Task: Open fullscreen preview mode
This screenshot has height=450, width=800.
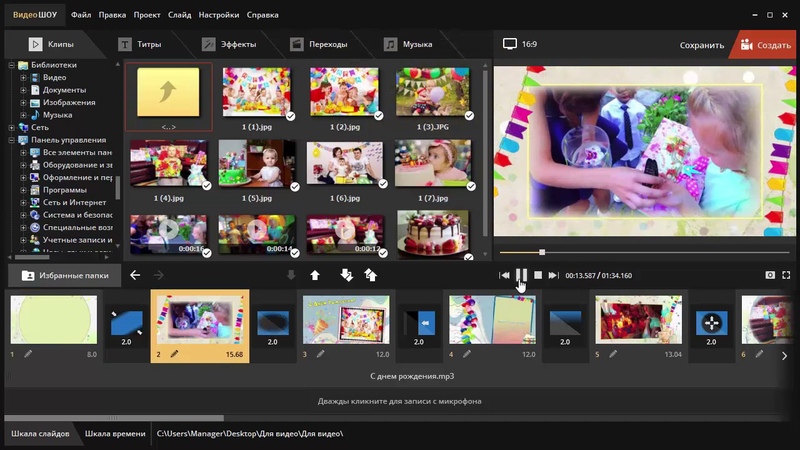Action: (787, 275)
